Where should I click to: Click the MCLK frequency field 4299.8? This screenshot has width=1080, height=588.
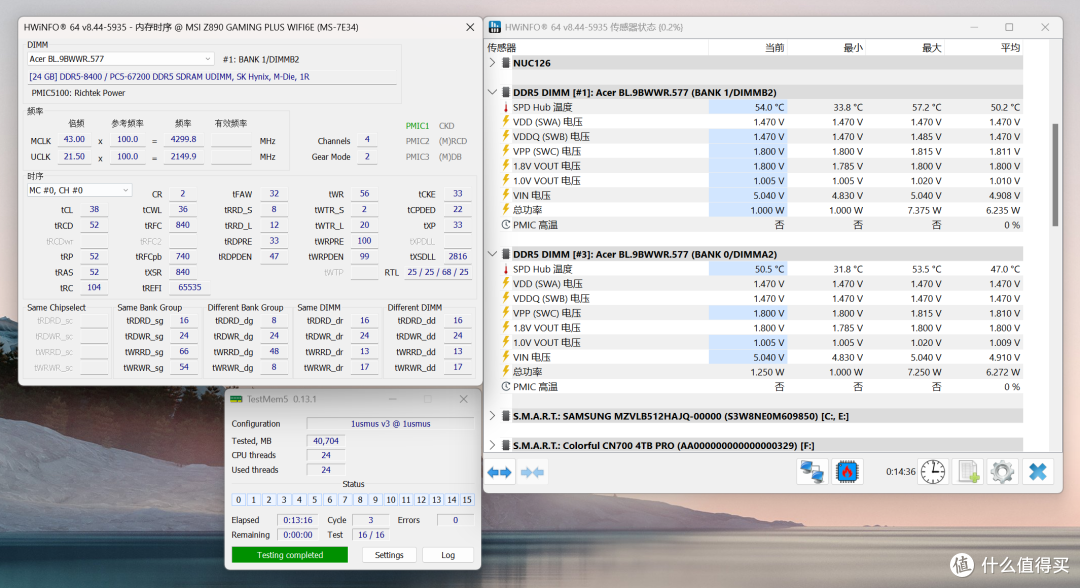pyautogui.click(x=183, y=139)
